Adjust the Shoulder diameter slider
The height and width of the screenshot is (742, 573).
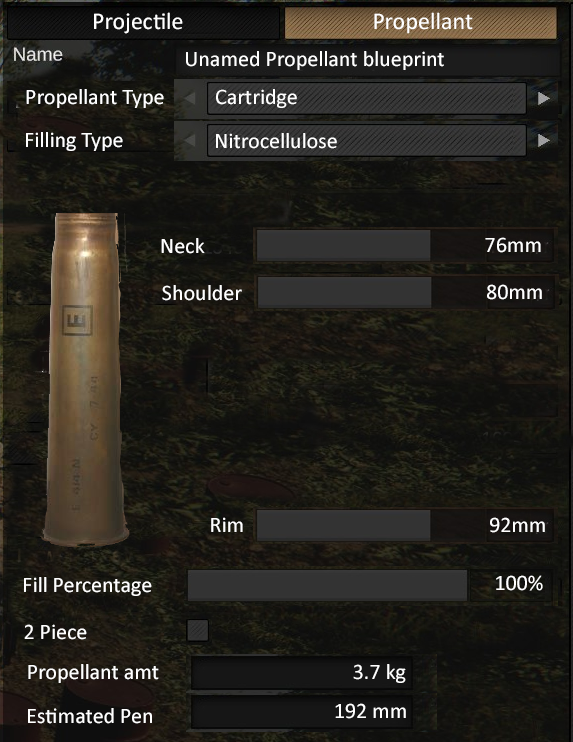(404, 292)
